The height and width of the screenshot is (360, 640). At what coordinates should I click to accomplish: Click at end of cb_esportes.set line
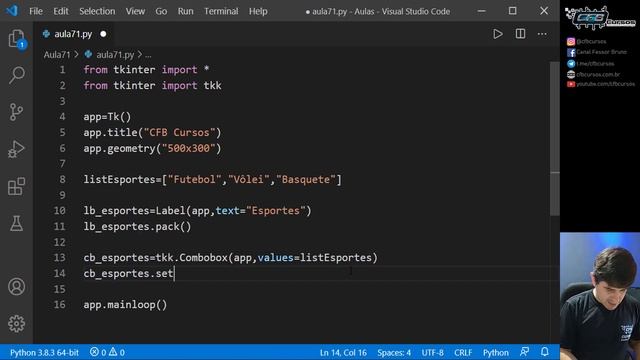pos(174,273)
